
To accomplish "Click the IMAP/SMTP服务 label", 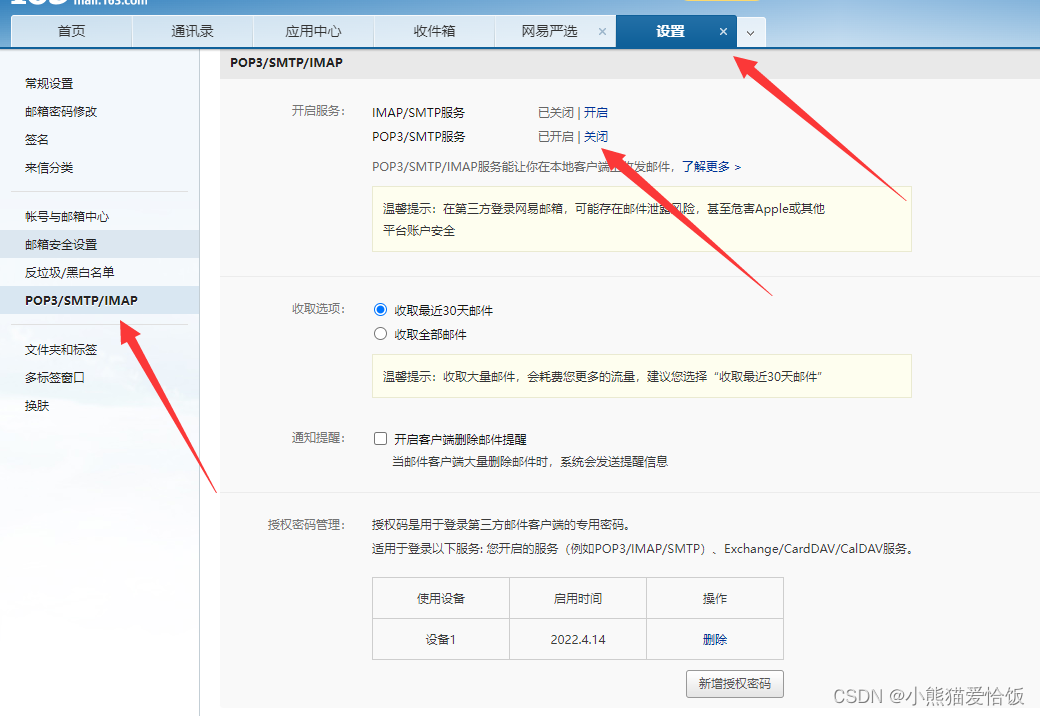I will pyautogui.click(x=419, y=113).
